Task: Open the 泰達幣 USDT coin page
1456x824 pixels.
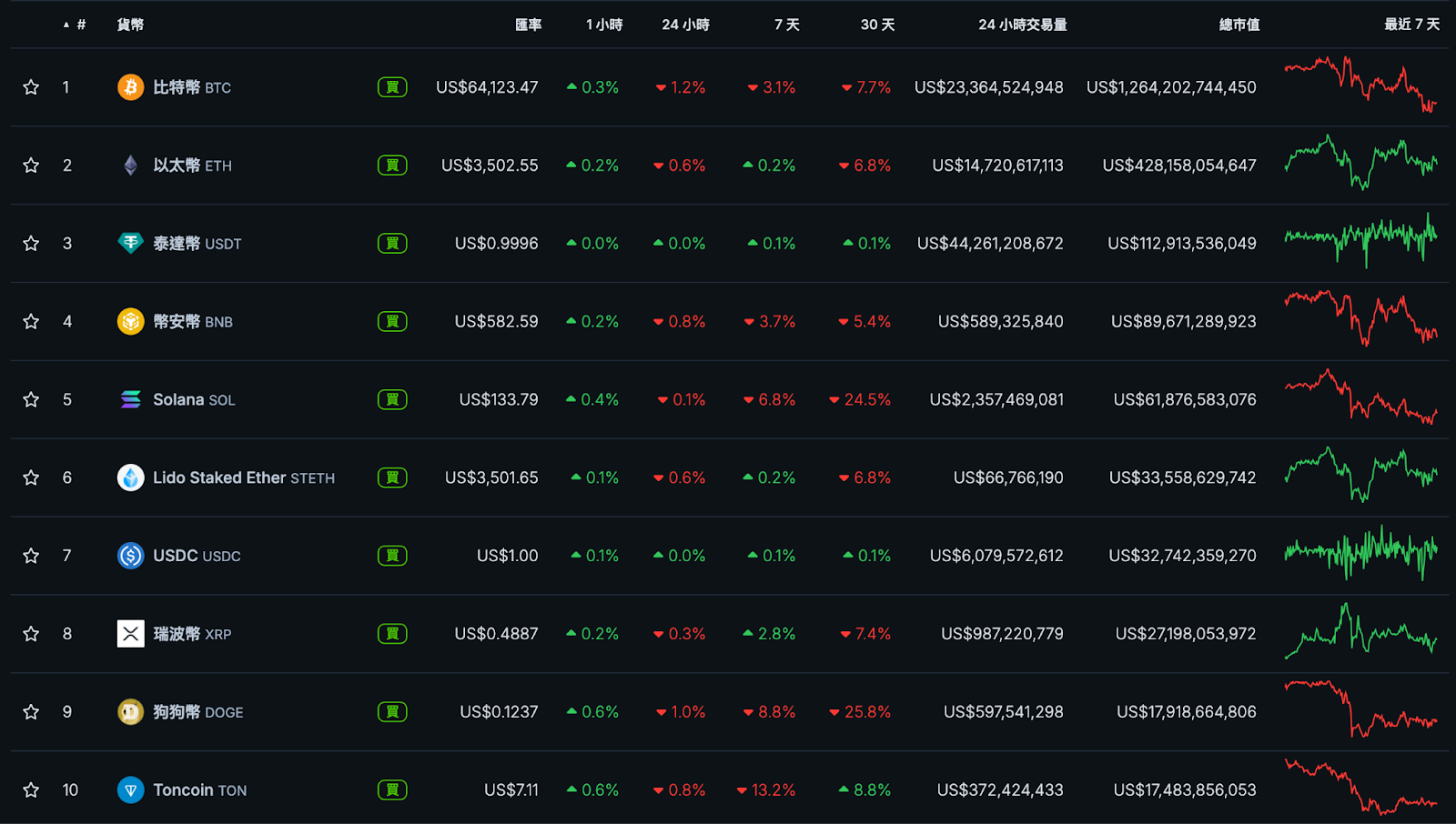Action: [x=197, y=244]
